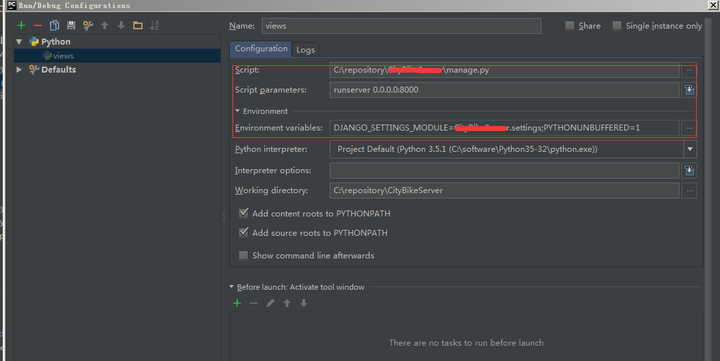Move the configuration up in the list toolbar
This screenshot has width=720, height=361.
(105, 26)
